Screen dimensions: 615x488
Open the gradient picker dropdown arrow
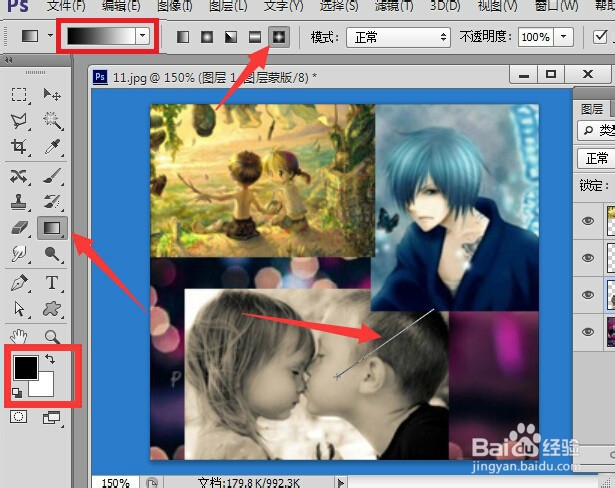(142, 36)
